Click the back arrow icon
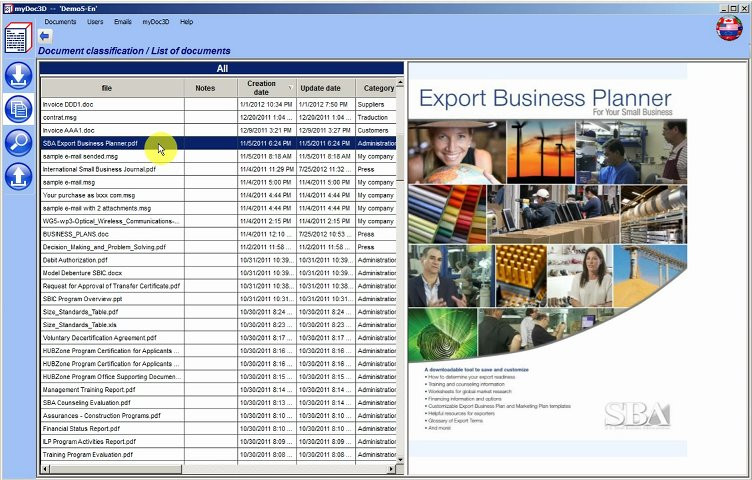The width and height of the screenshot is (752, 480). tap(45, 36)
